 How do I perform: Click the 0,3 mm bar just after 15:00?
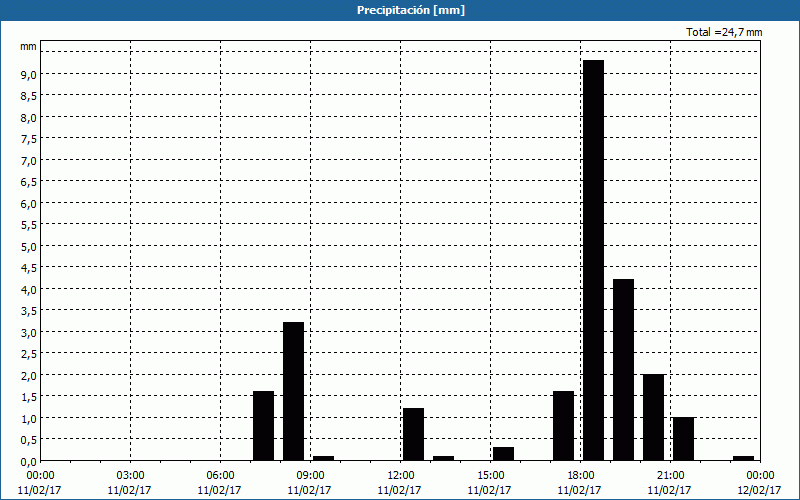click(504, 454)
